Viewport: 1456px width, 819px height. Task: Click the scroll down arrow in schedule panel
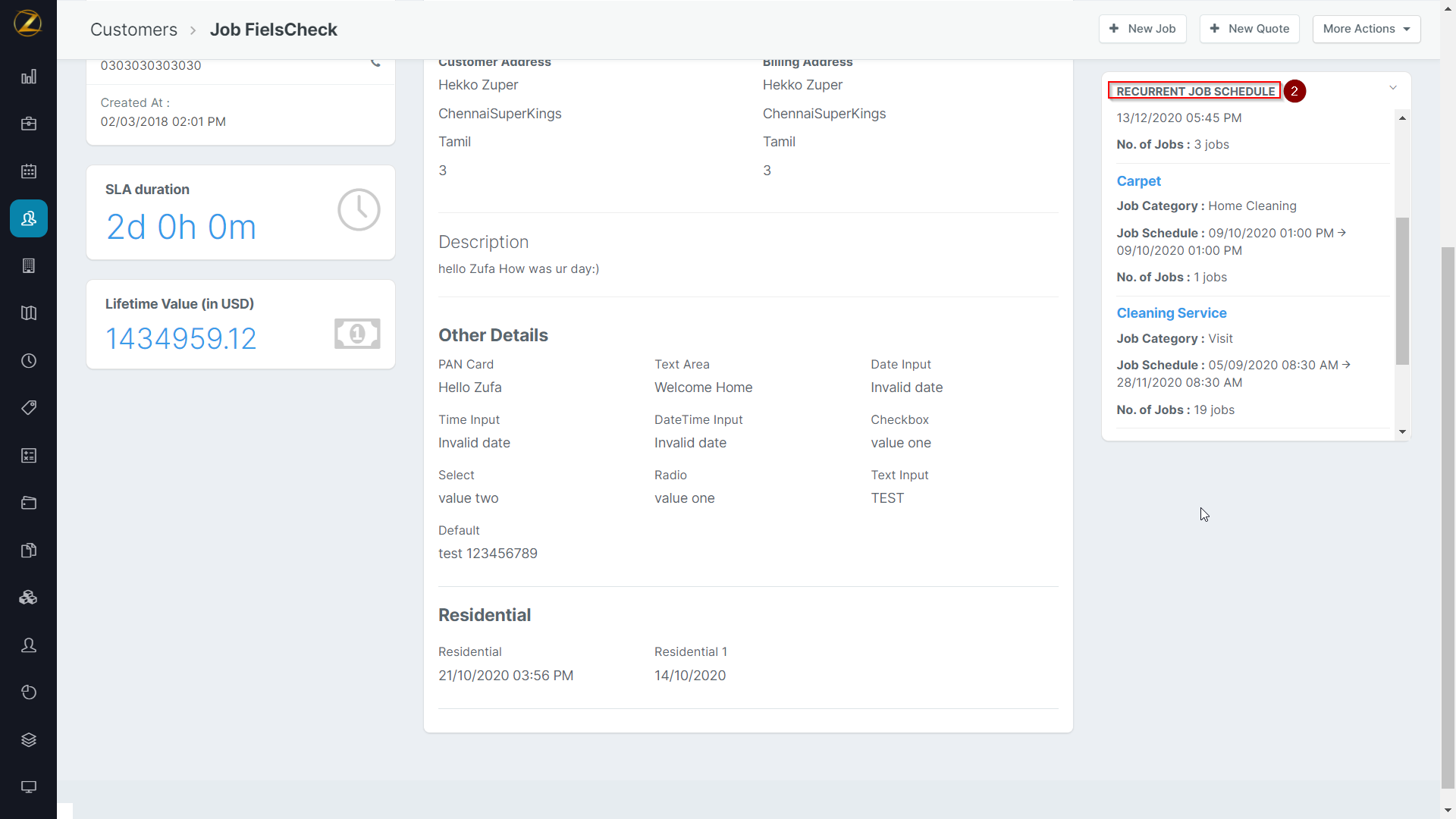pos(1402,431)
